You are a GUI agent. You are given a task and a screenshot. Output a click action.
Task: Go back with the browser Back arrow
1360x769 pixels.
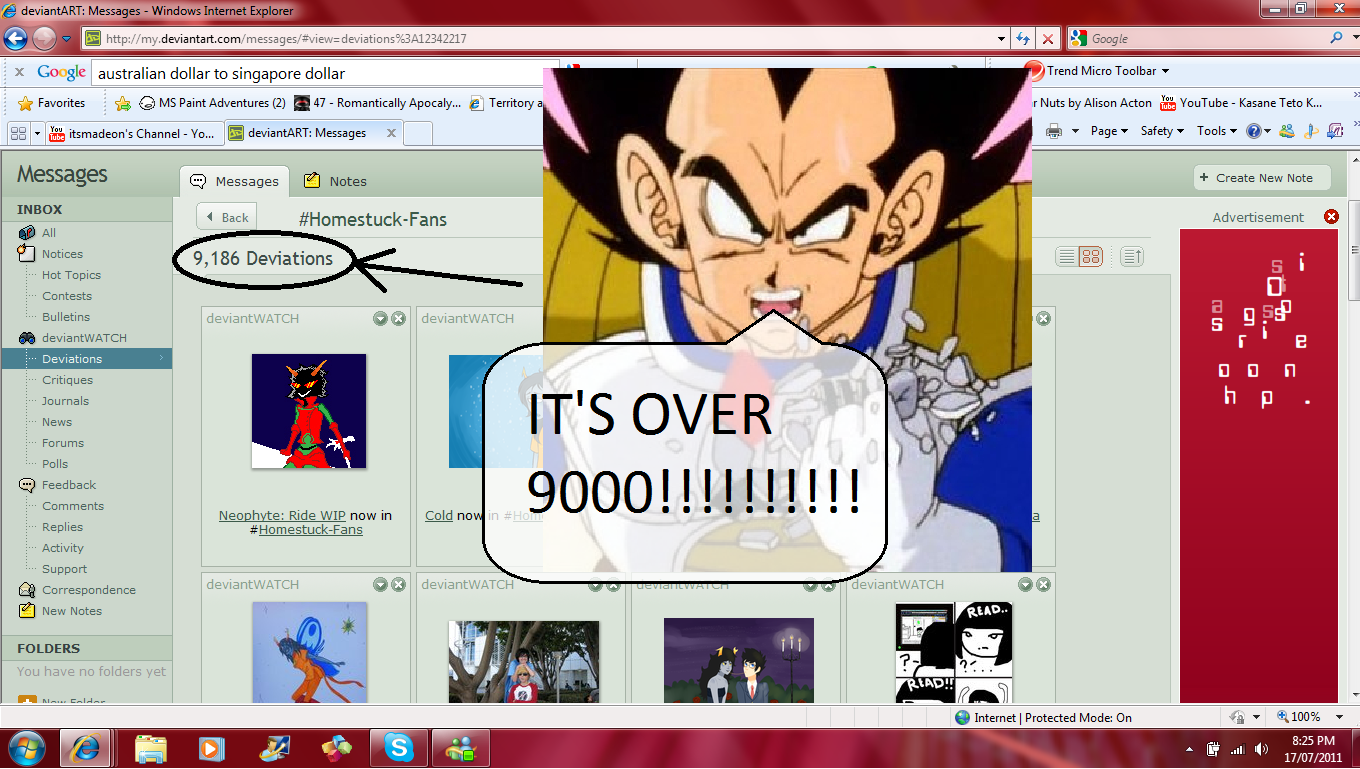(x=15, y=39)
